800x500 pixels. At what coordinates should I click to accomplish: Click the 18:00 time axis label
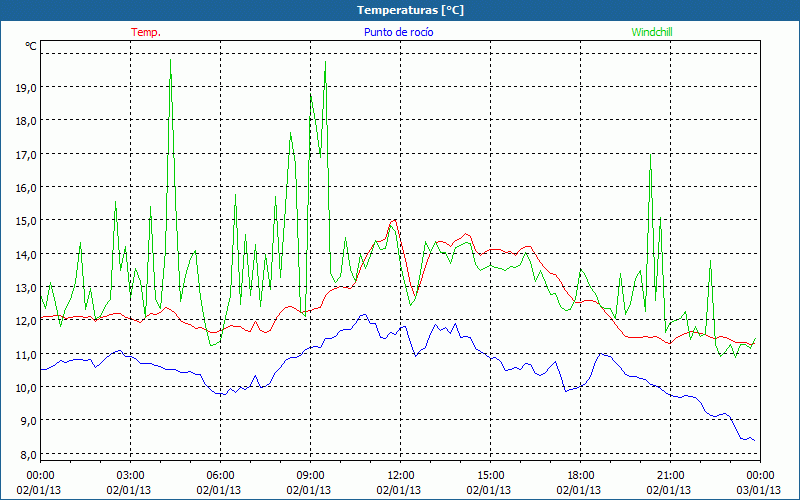point(581,476)
